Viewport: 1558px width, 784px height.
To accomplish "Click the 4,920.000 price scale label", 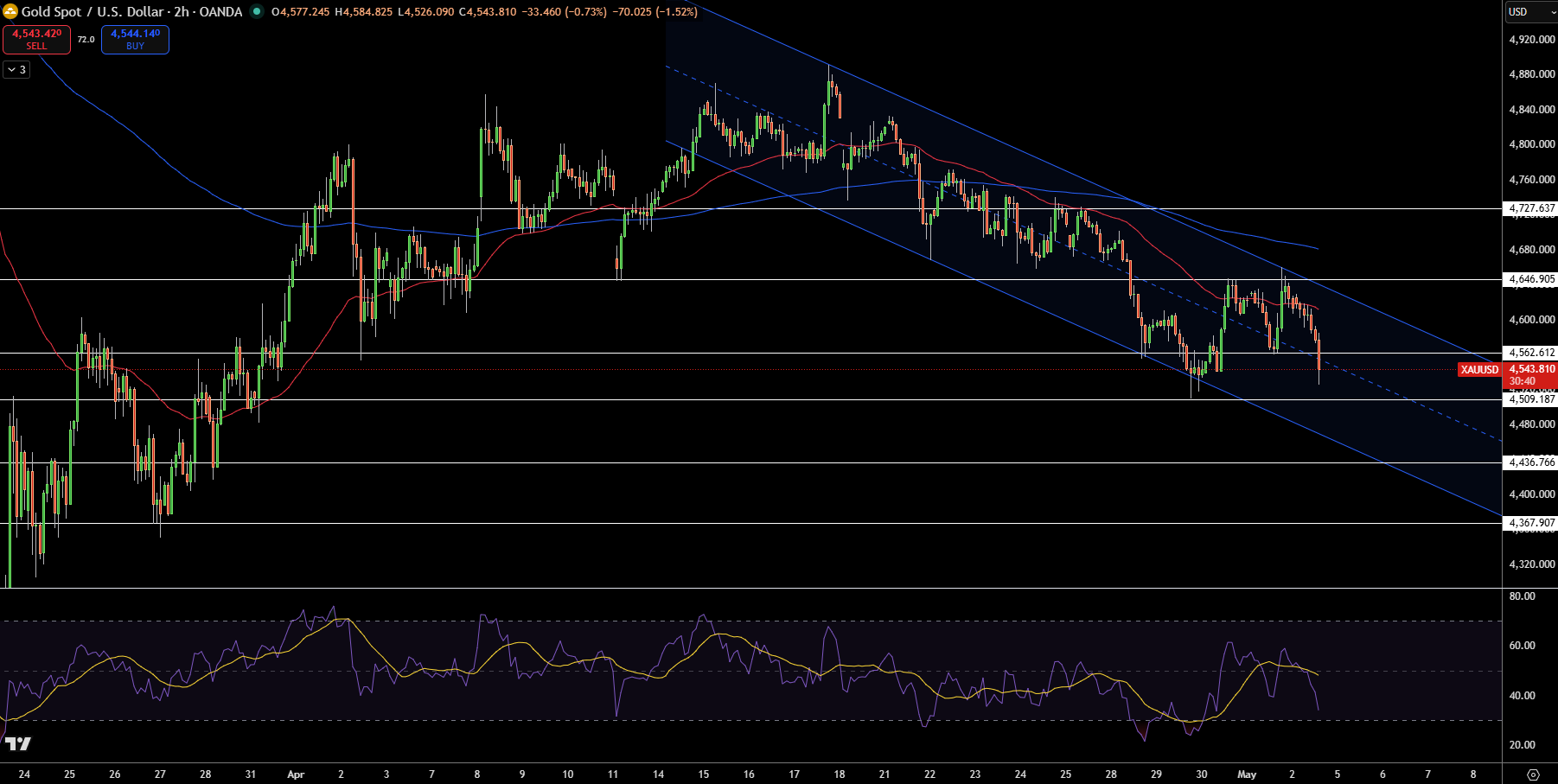I will 1531,40.
